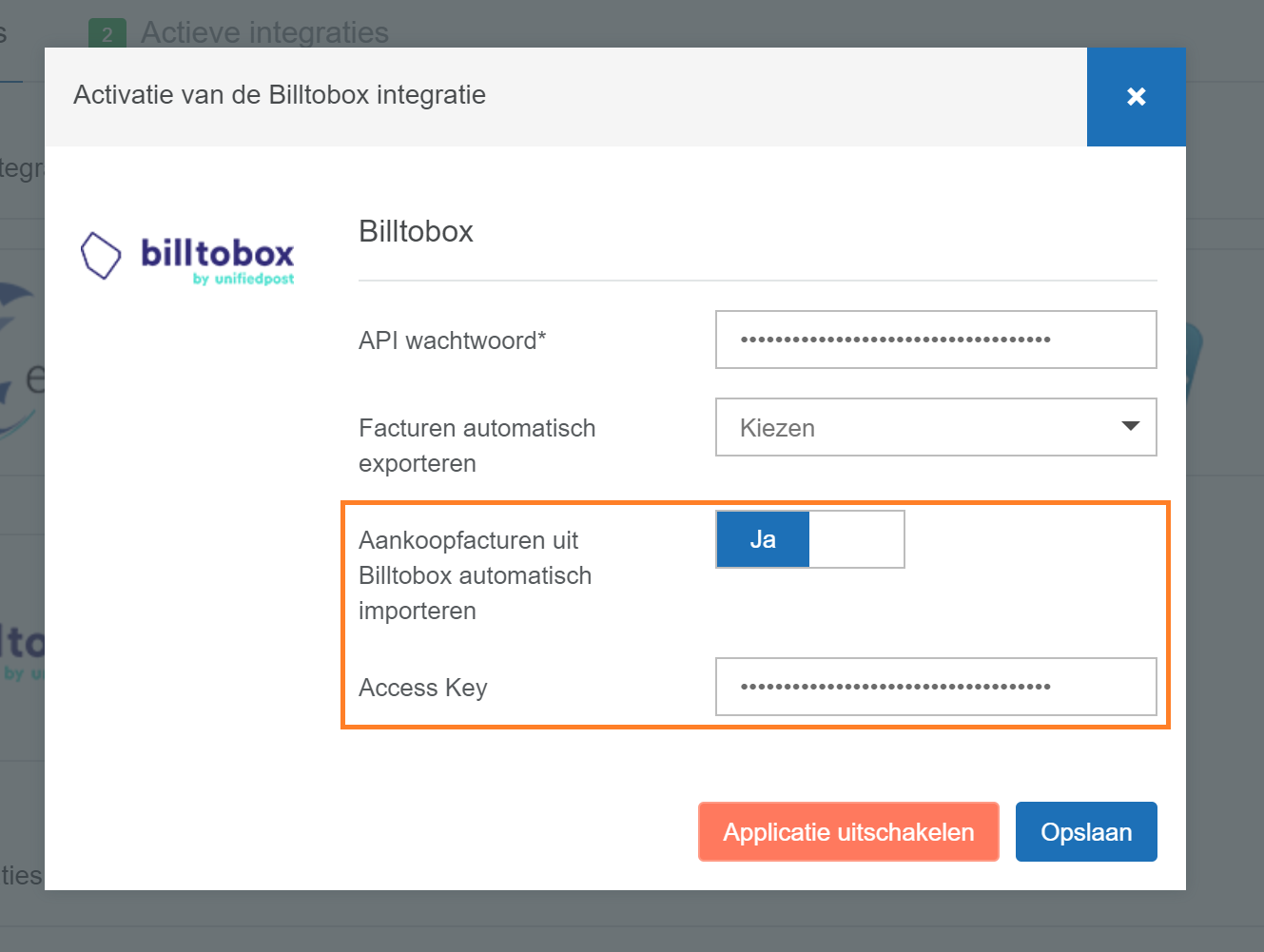Save settings with the Opslaan button
The width and height of the screenshot is (1264, 952).
point(1086,832)
